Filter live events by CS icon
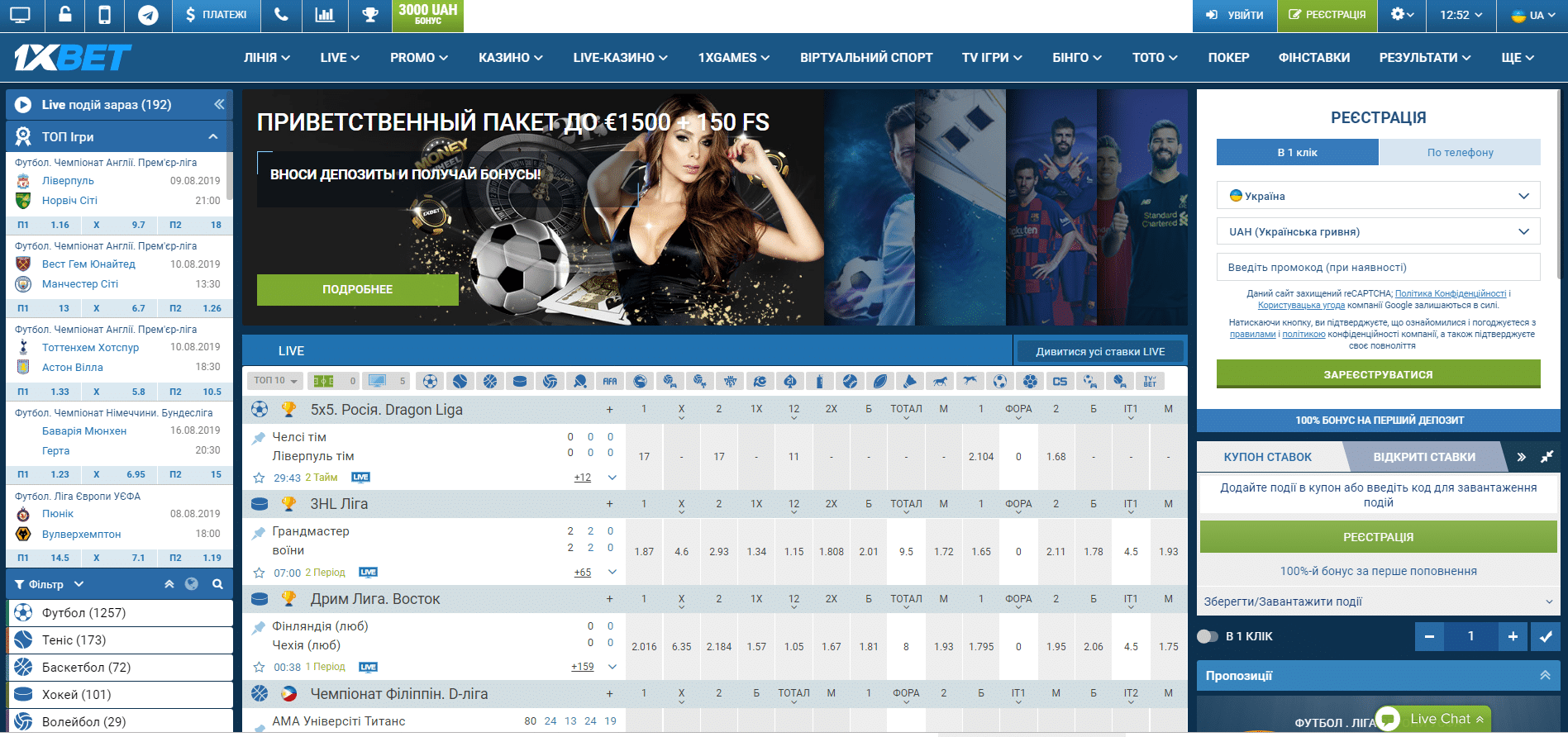This screenshot has height=737, width=1568. click(x=1060, y=381)
